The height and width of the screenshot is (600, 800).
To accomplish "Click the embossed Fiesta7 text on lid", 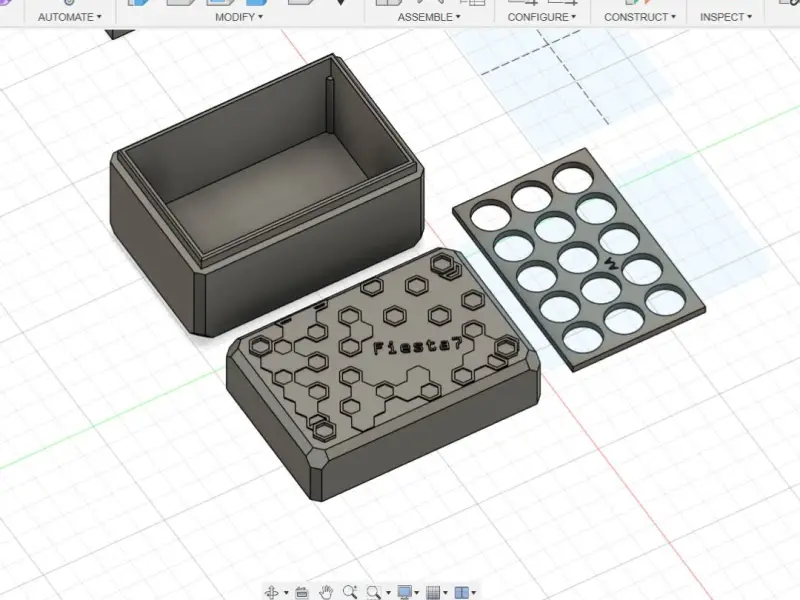I will [x=418, y=346].
